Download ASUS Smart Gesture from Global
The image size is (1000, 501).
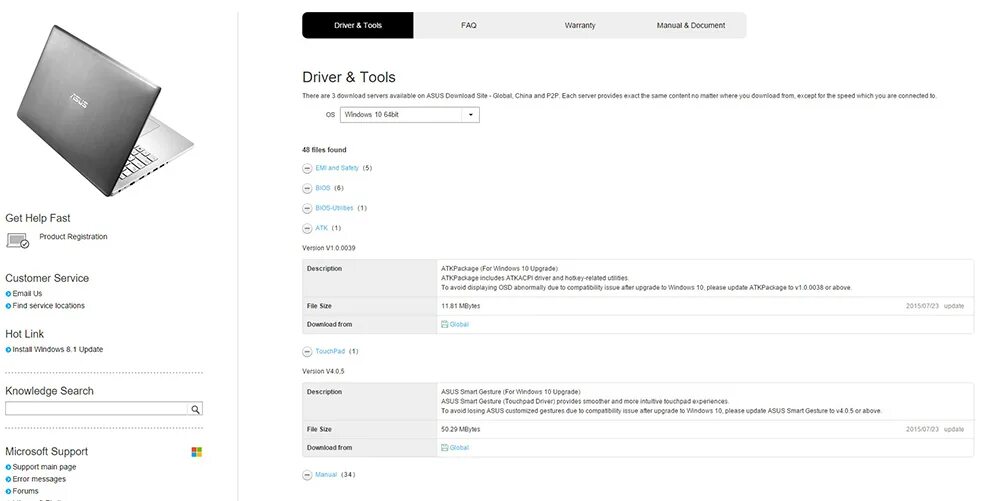[x=459, y=447]
